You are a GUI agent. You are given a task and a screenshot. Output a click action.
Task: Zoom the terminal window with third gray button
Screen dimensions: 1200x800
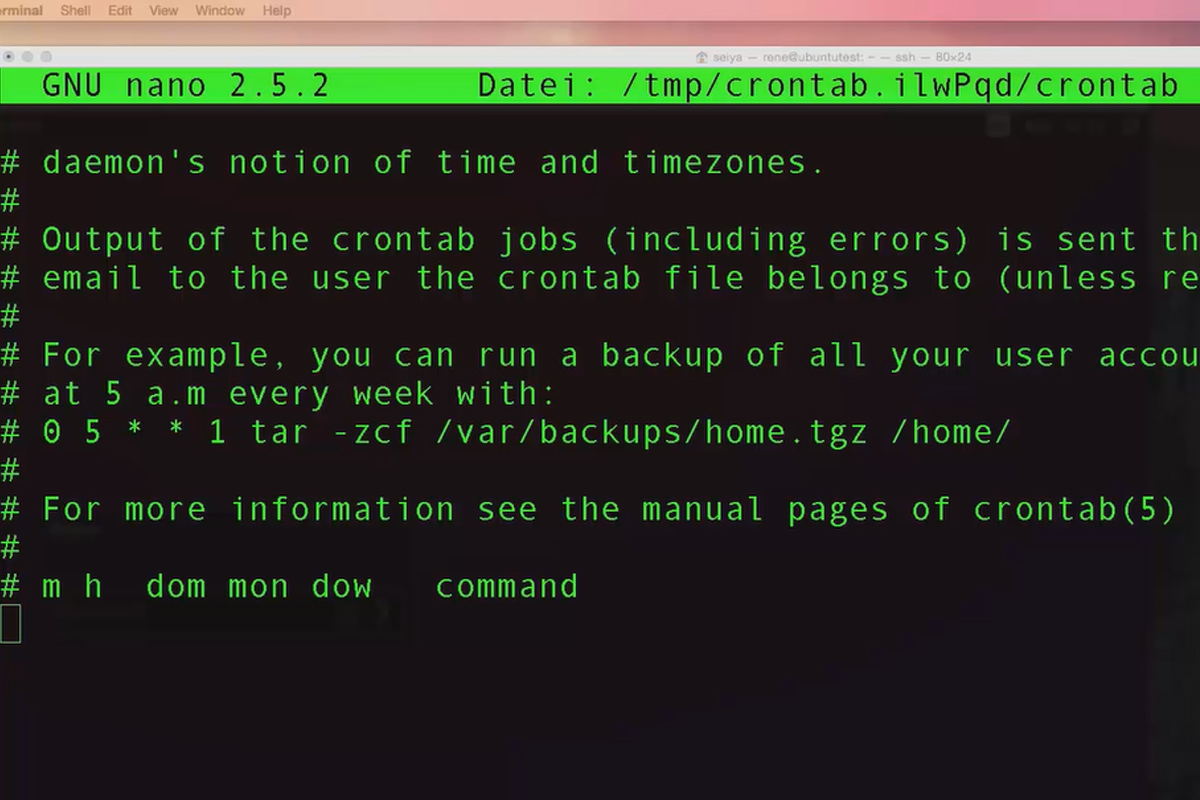(46, 57)
